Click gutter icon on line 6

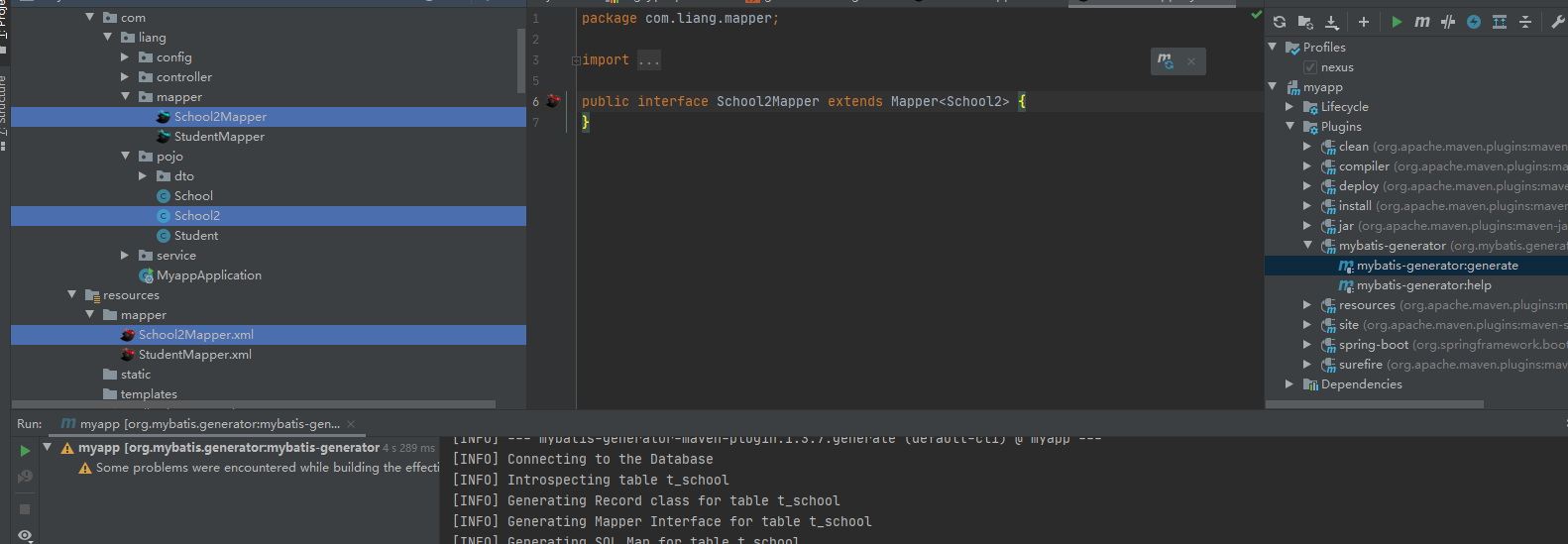tap(553, 101)
